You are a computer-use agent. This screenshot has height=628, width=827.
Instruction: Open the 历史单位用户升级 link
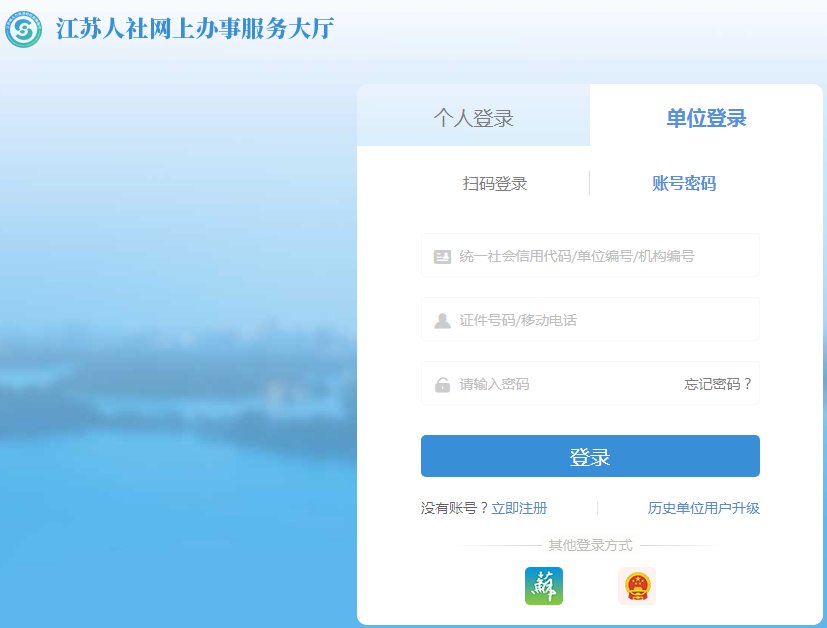(704, 508)
